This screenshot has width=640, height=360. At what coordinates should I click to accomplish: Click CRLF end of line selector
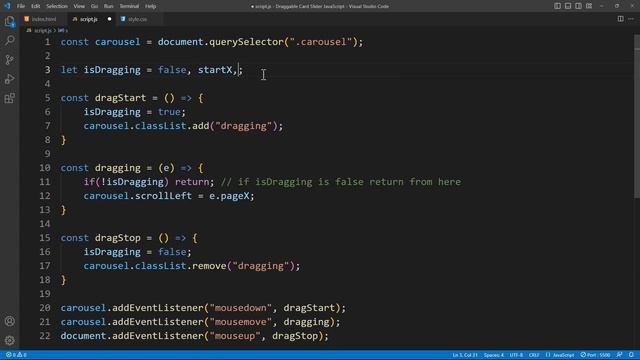point(534,355)
